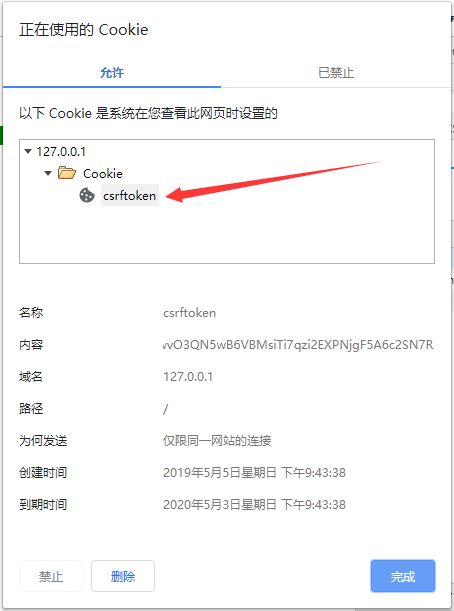Click the path value slash
Screen dimensions: 454x611
(x=166, y=409)
